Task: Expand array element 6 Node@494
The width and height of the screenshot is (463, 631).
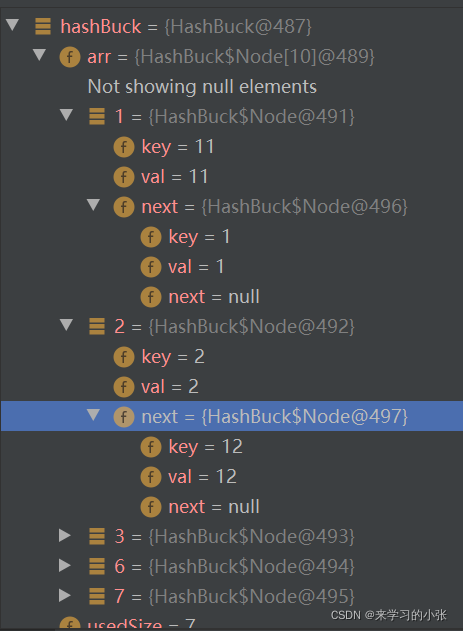Action: point(65,565)
